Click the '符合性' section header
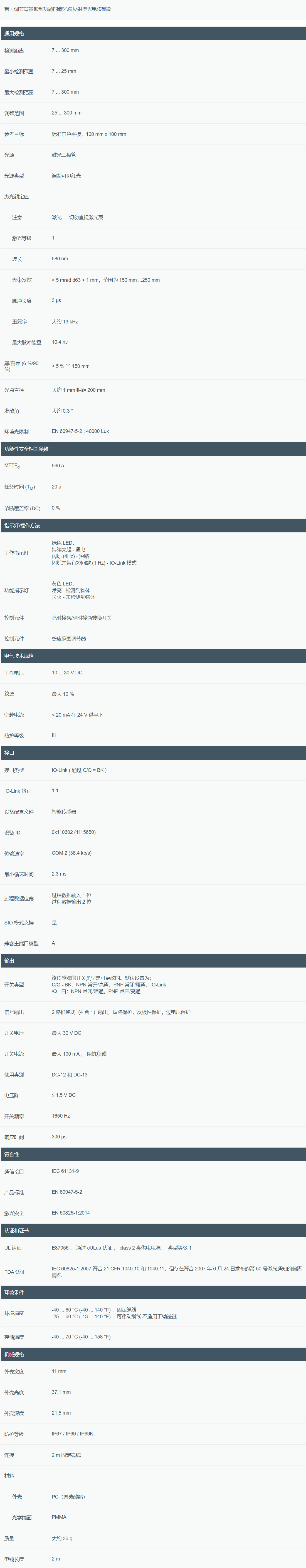Image resolution: width=306 pixels, height=1568 pixels. pos(153,1154)
